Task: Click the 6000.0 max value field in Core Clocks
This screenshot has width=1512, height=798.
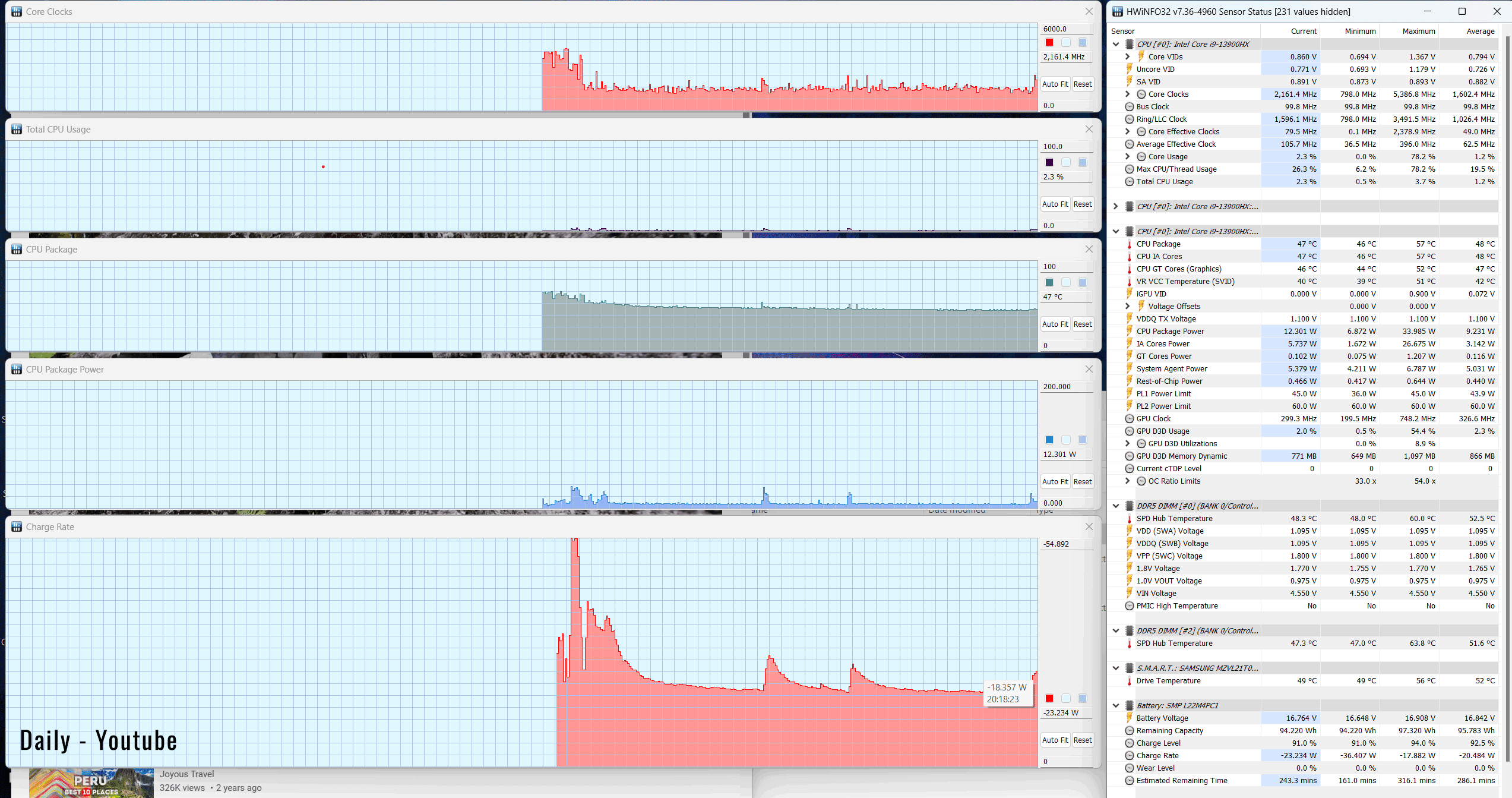Action: [x=1067, y=29]
